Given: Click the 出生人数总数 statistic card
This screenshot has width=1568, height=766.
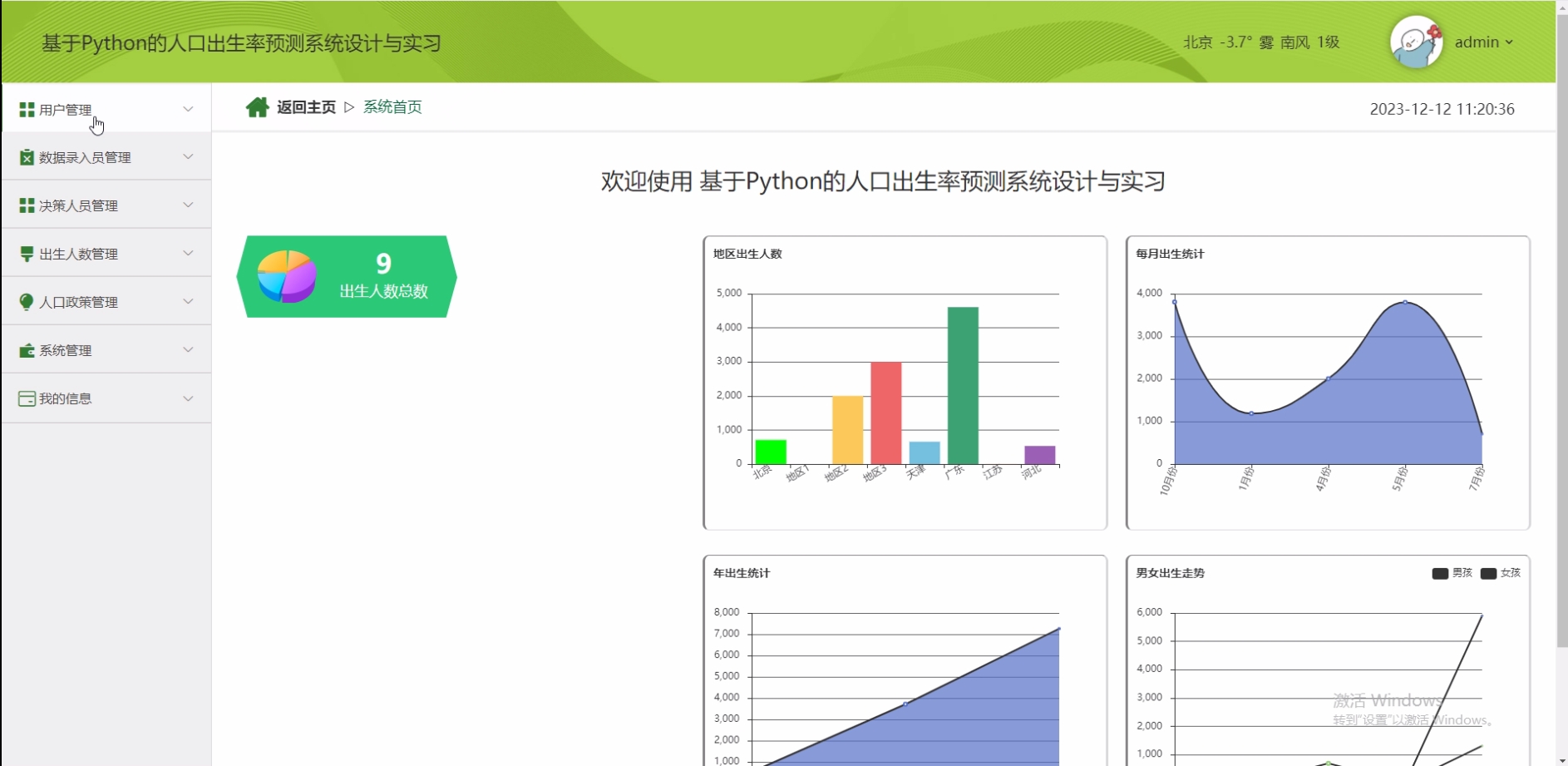Looking at the screenshot, I should tap(347, 276).
